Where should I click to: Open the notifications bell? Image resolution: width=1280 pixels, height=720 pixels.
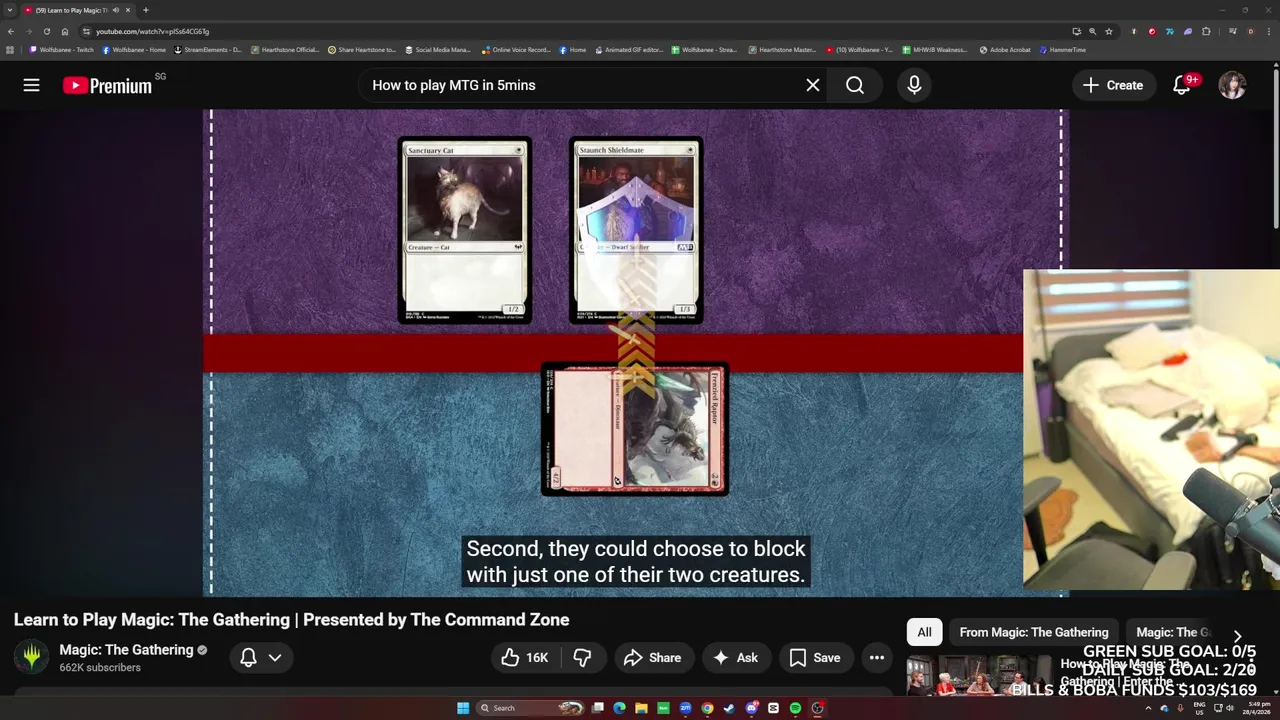pos(1182,85)
